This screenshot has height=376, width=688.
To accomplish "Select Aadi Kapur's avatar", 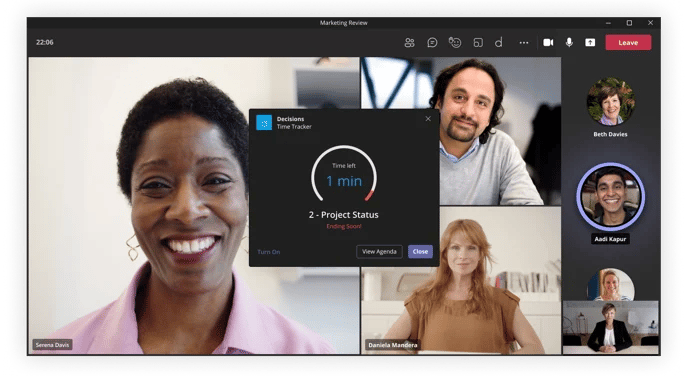I will (x=610, y=197).
